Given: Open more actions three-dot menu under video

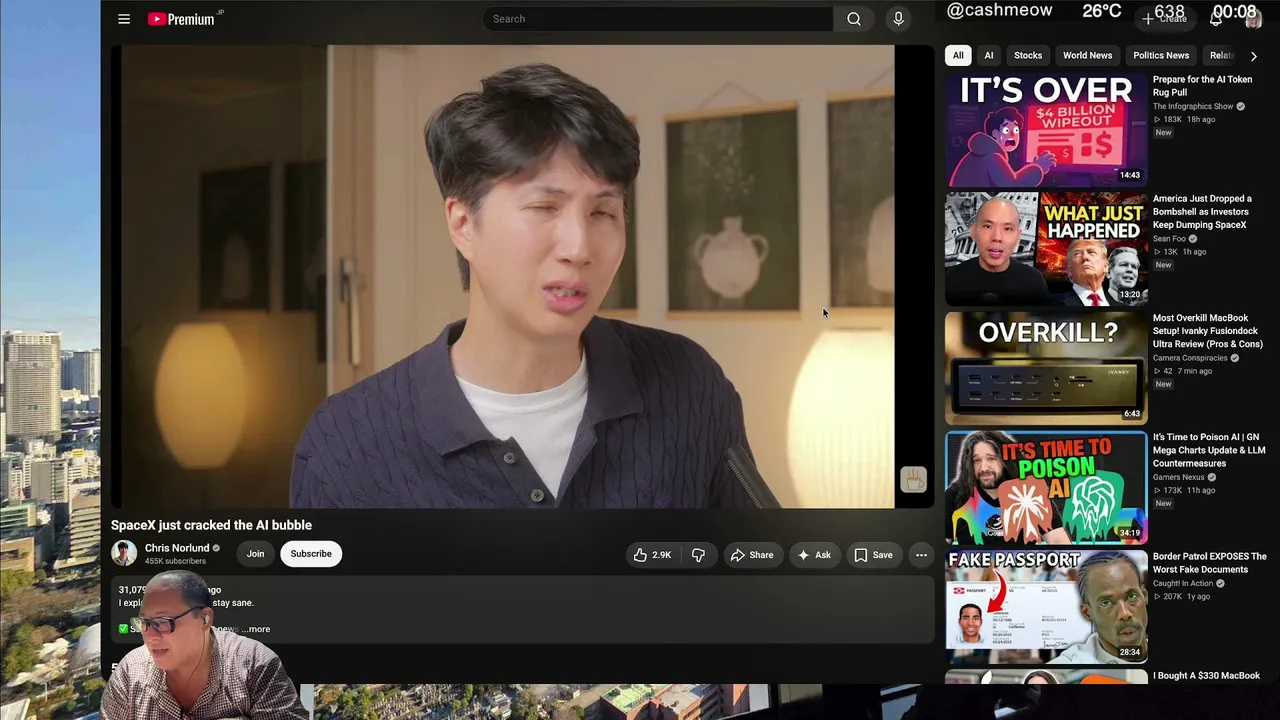Looking at the screenshot, I should click(x=921, y=555).
